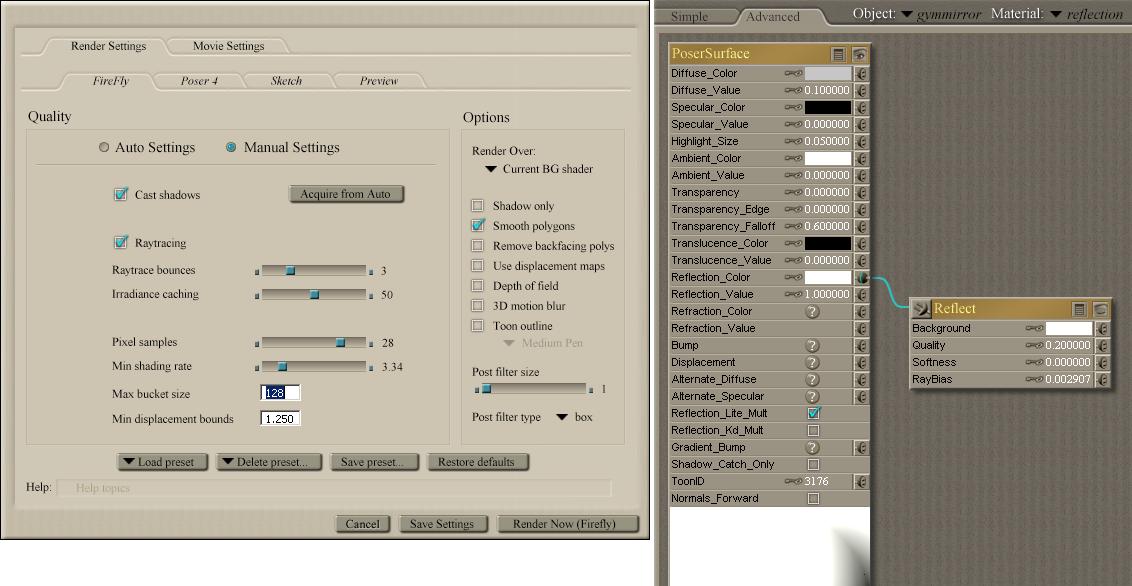Check Shadow_Catch_Only checkbox
The image size is (1132, 586).
click(x=814, y=465)
